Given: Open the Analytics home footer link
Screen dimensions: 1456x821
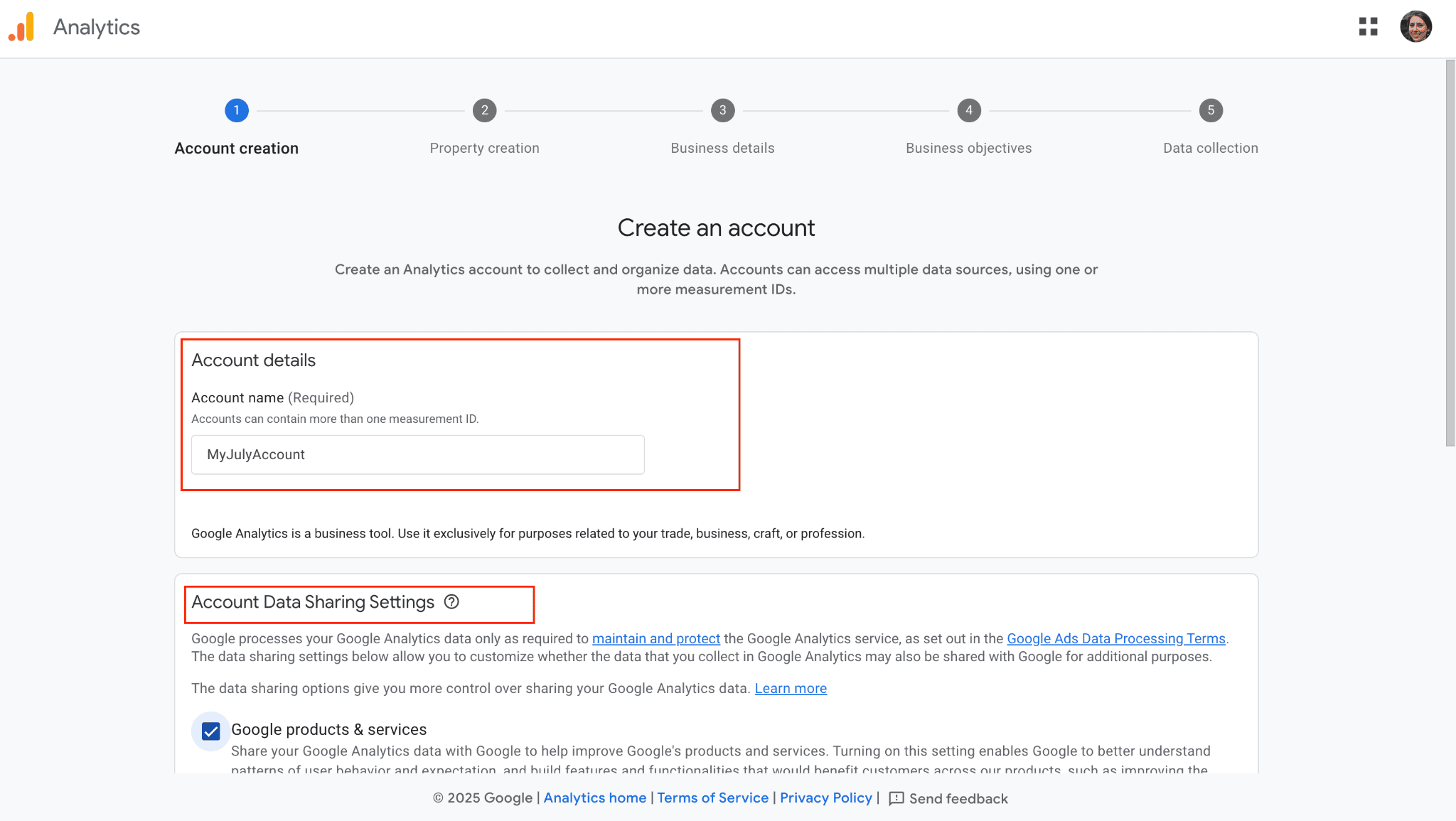Looking at the screenshot, I should pos(594,798).
